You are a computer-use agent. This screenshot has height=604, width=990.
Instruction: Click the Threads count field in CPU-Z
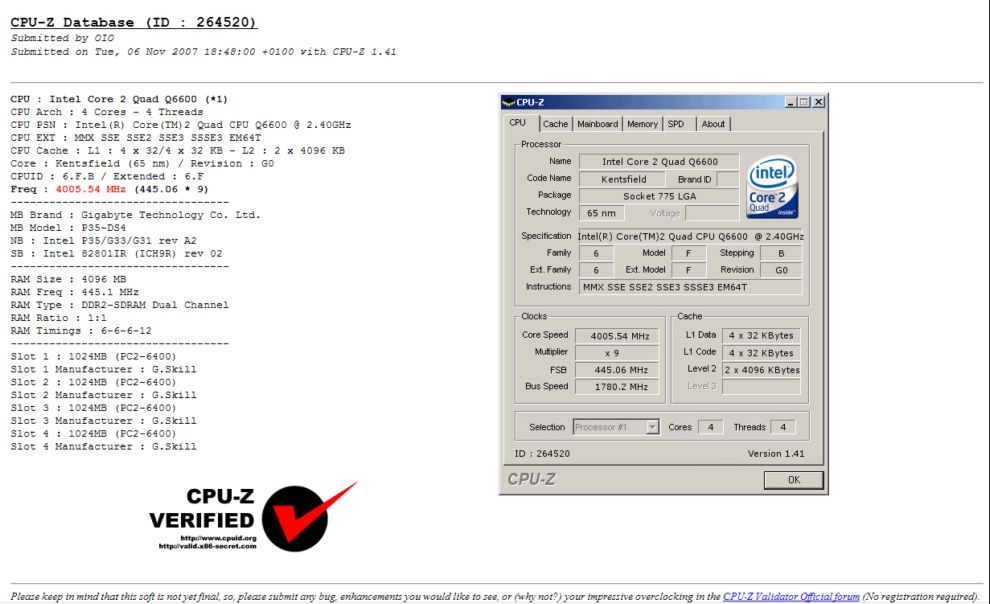pyautogui.click(x=783, y=427)
